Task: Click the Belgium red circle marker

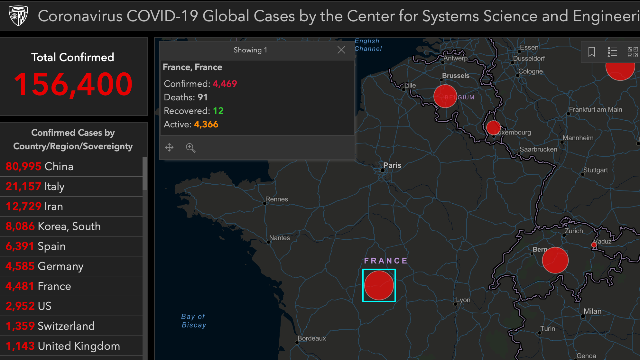Action: [x=445, y=96]
